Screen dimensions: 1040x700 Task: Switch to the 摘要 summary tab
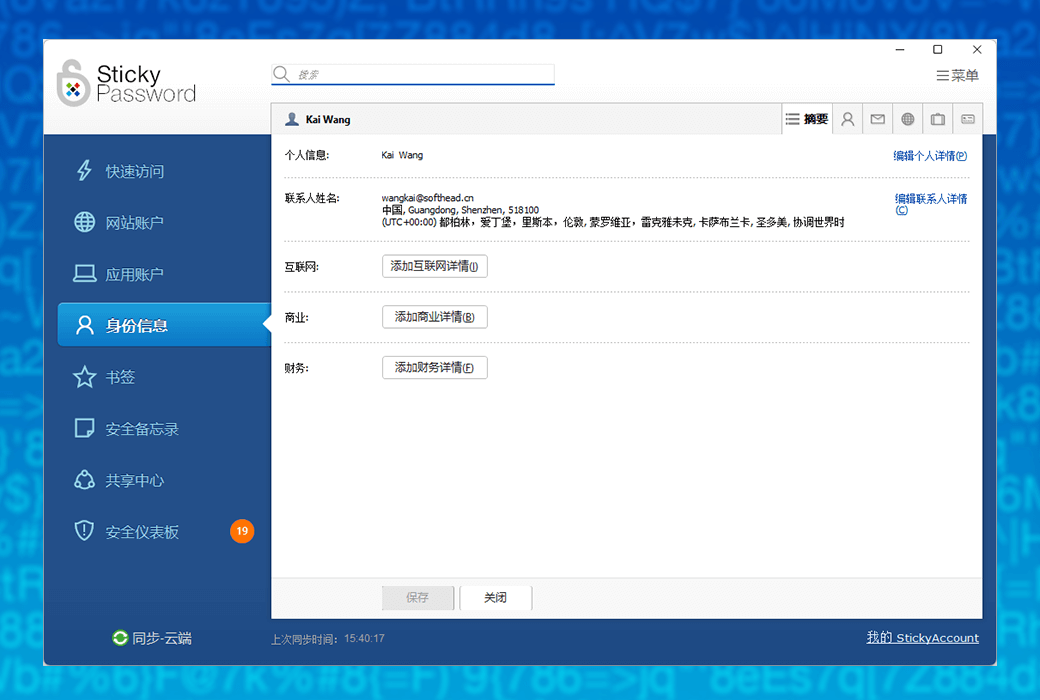[x=807, y=119]
